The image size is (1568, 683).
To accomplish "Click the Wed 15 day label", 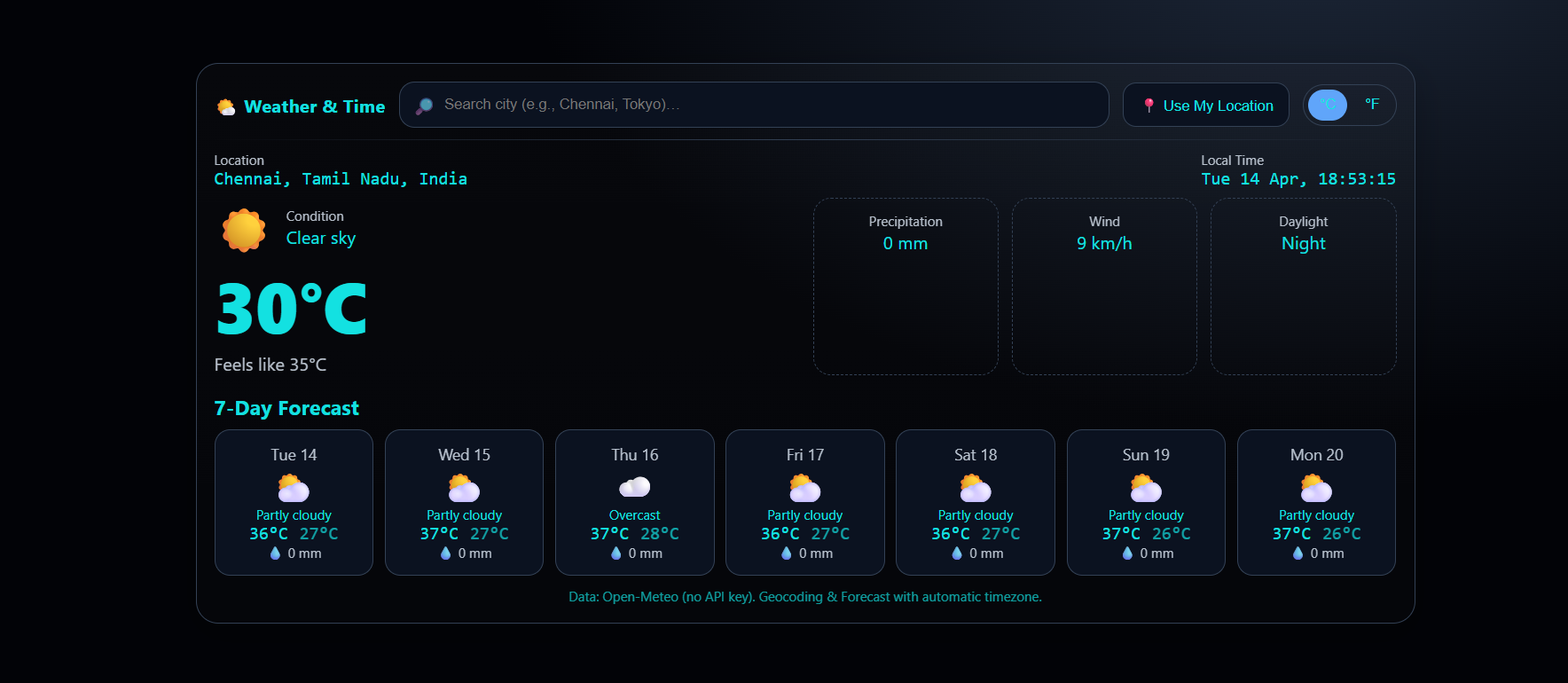I will click(464, 455).
